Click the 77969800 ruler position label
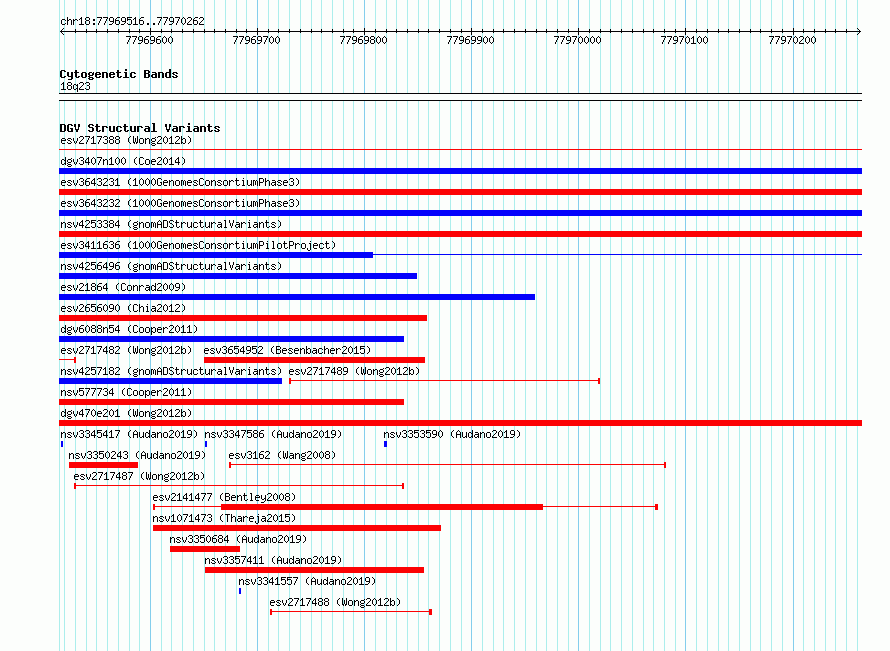 pyautogui.click(x=363, y=40)
